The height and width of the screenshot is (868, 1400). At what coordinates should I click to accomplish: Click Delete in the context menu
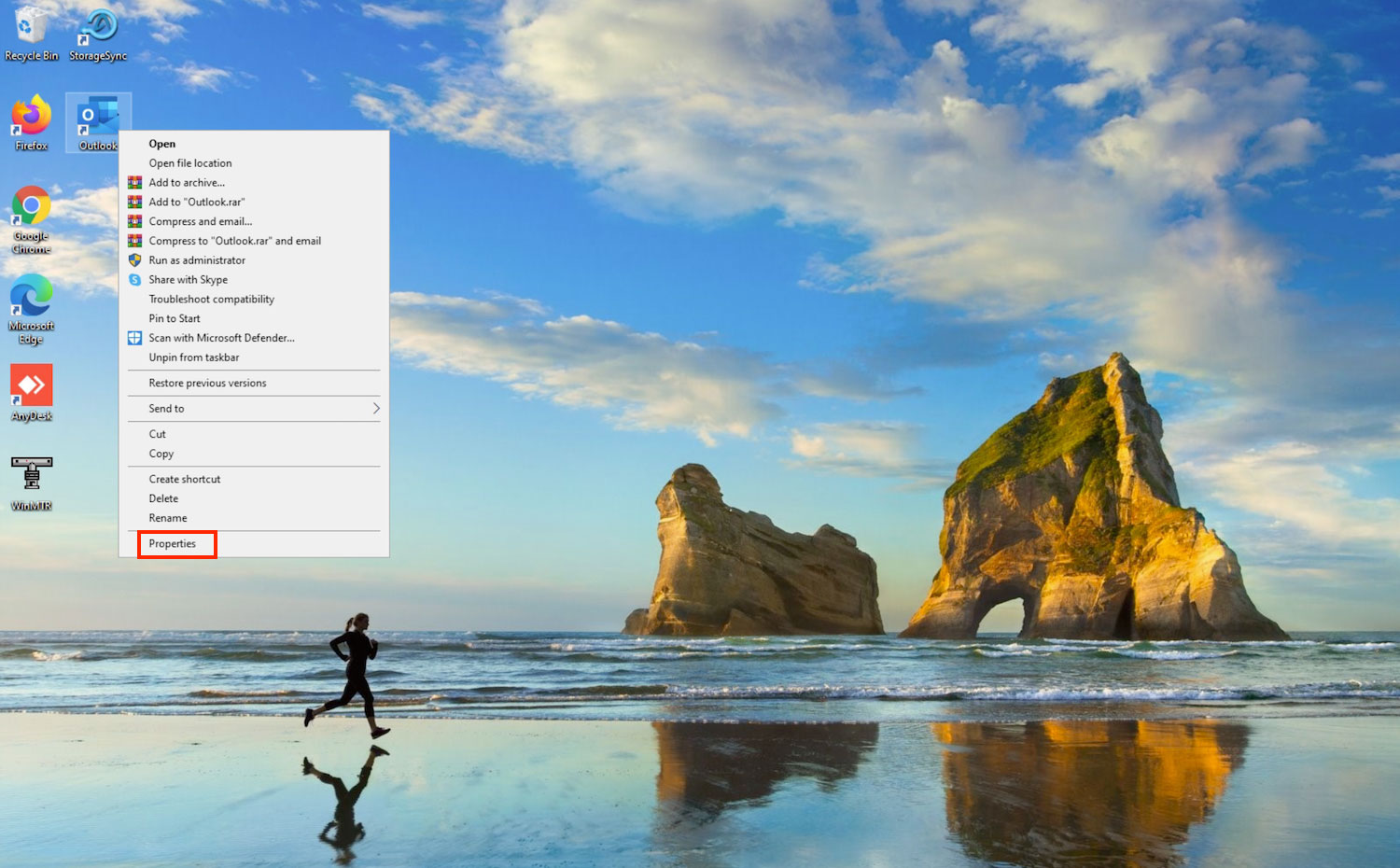click(x=163, y=499)
